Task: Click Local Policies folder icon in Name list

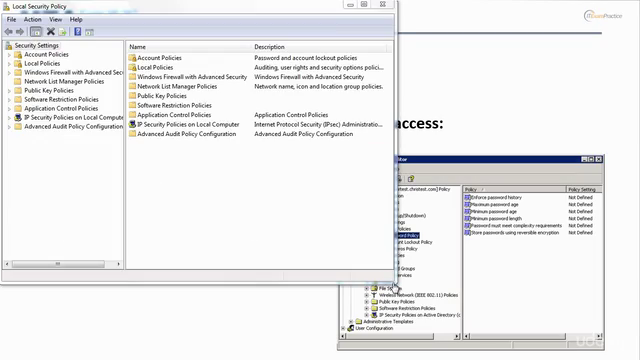Action: tap(132, 67)
